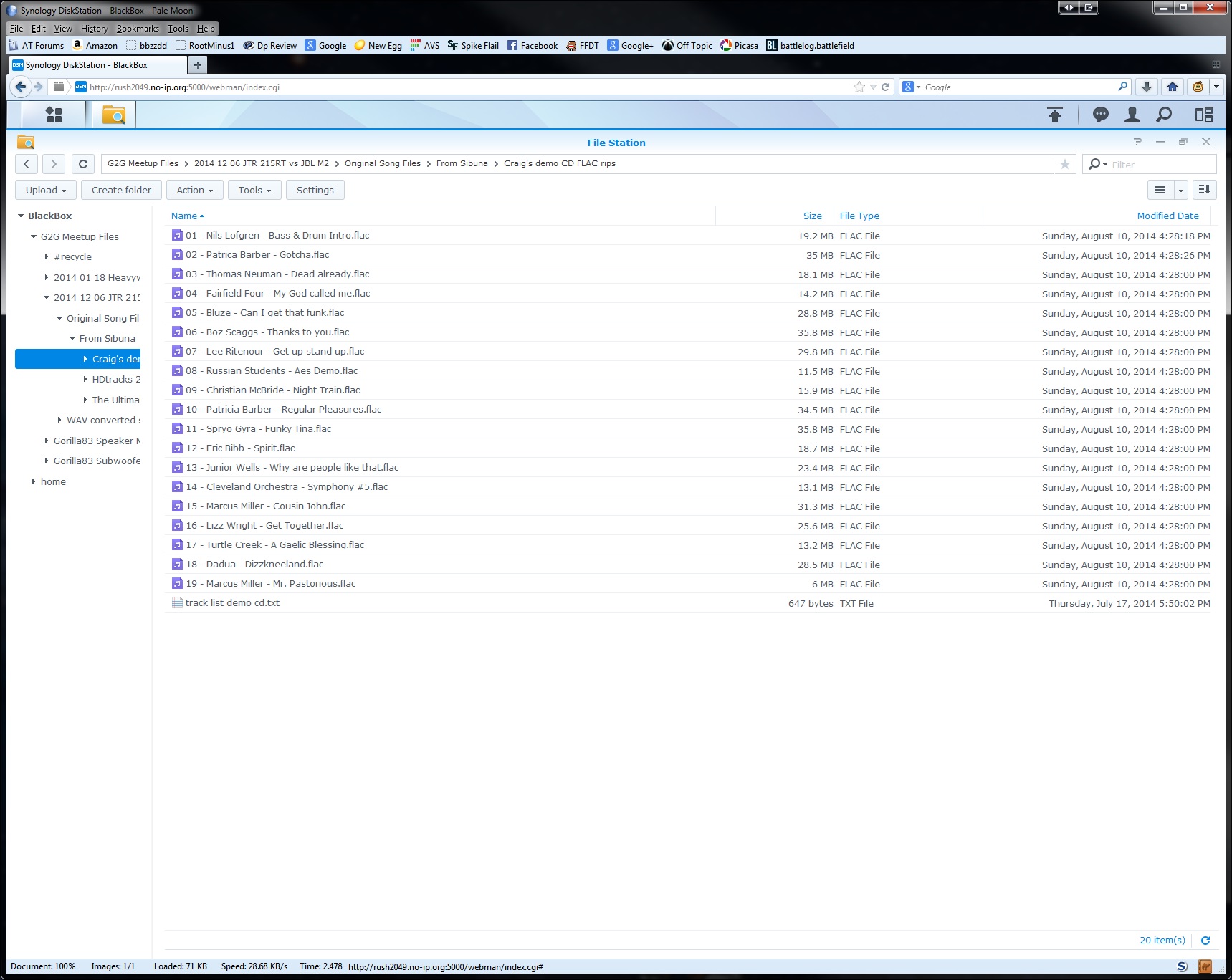This screenshot has height=980, width=1232.
Task: Bookmark this page star in address bar
Action: (859, 87)
